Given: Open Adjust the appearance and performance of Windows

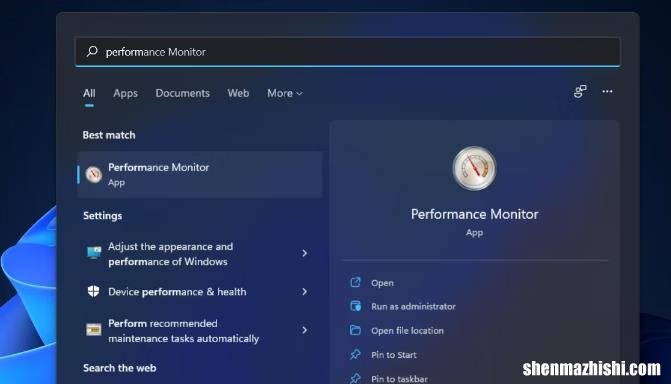Looking at the screenshot, I should click(200, 254).
